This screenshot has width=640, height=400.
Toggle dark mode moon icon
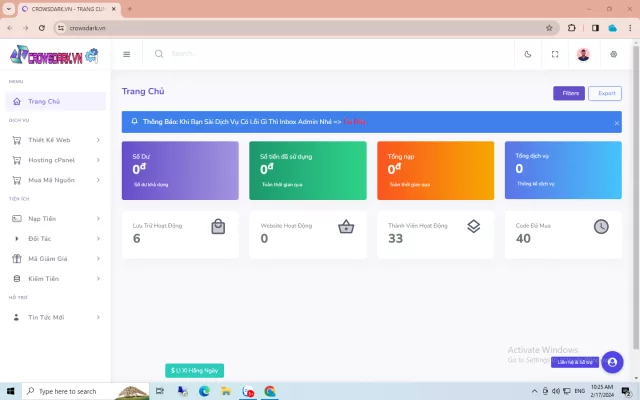coord(528,54)
